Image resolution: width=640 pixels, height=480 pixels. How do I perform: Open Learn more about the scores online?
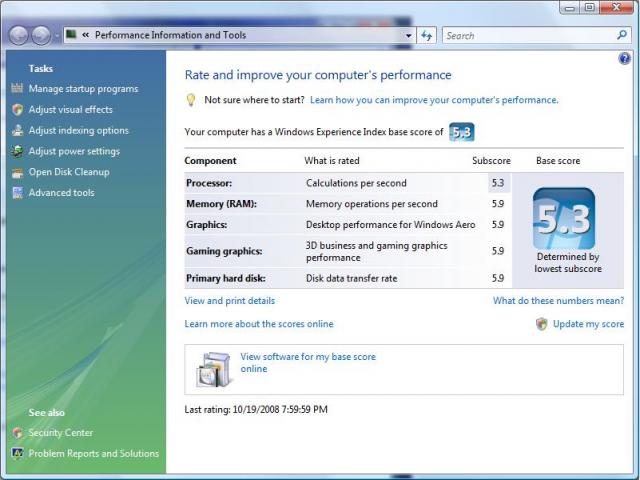259,324
